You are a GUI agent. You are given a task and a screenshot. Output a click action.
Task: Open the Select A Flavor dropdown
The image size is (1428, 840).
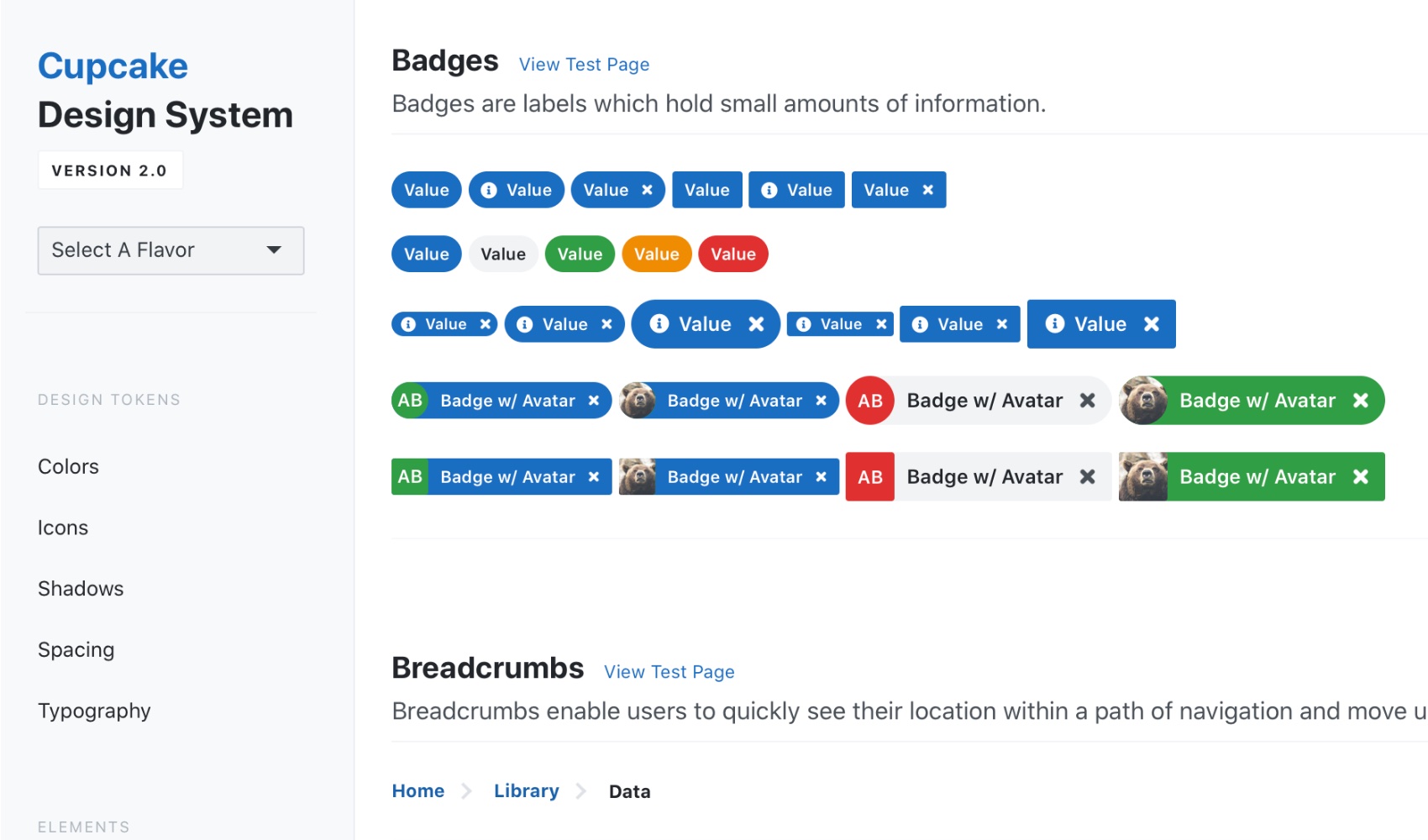click(171, 250)
